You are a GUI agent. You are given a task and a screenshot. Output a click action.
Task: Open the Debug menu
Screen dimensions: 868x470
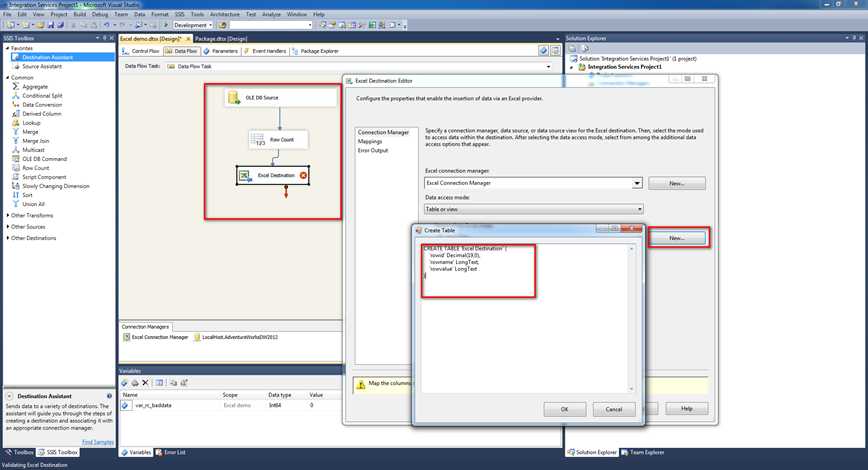tap(100, 14)
